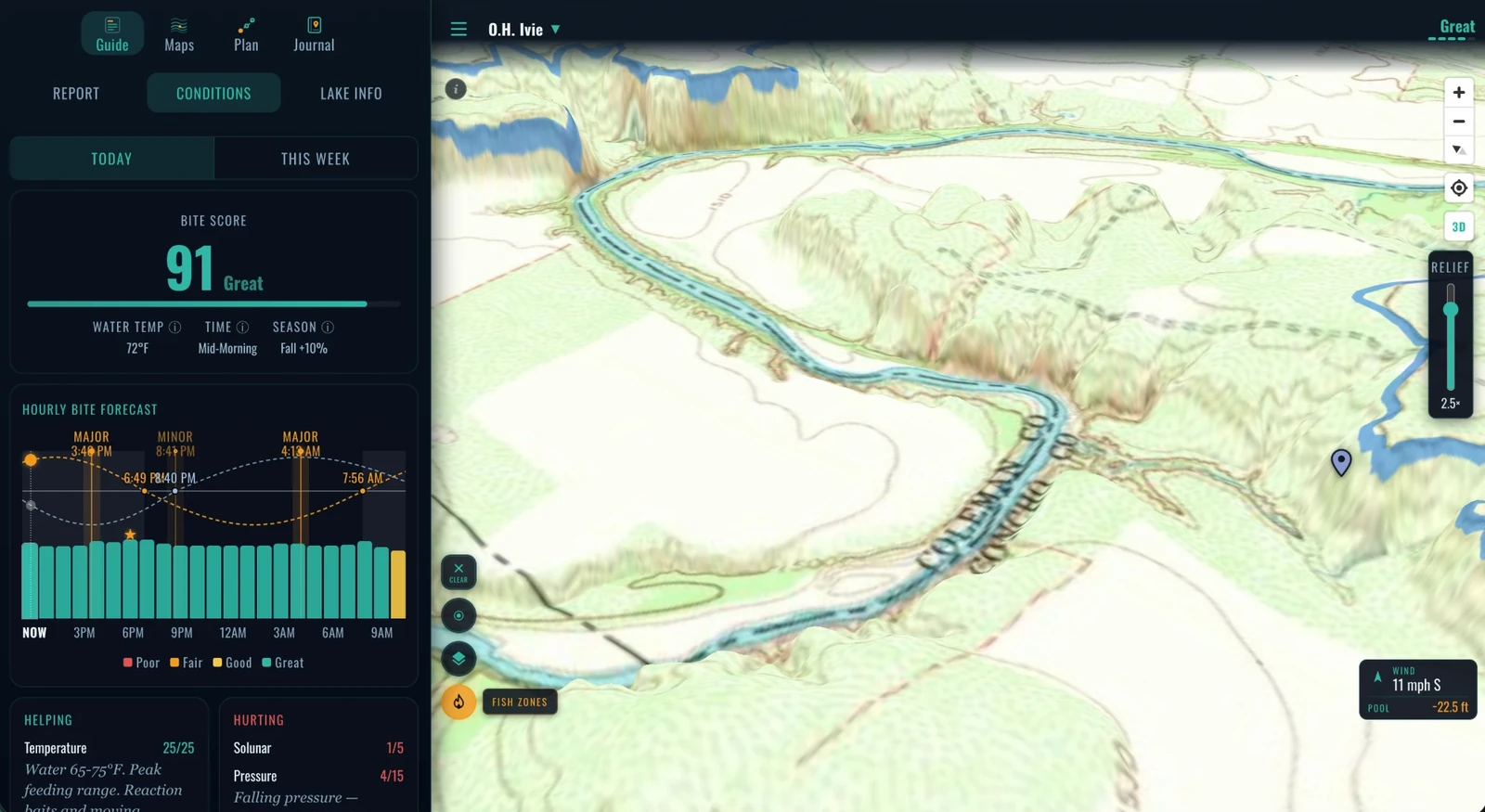Click the bite score progress bar
This screenshot has height=812, width=1485.
[x=213, y=303]
